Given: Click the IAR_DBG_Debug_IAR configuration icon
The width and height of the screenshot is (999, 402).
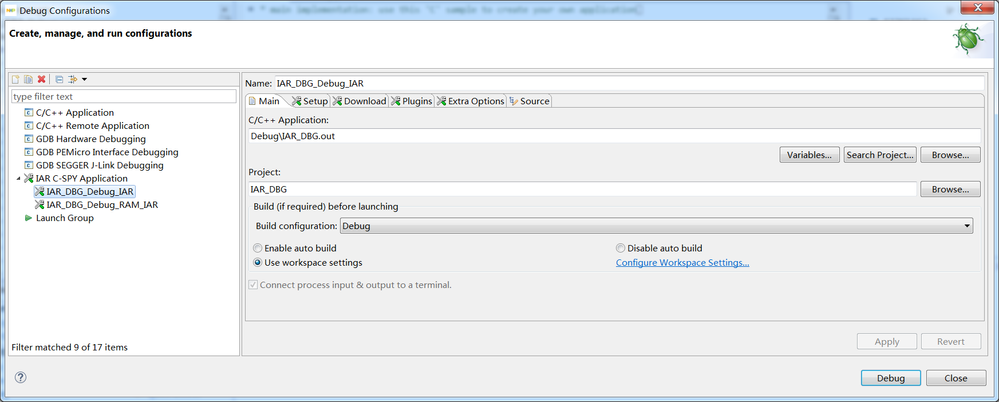Looking at the screenshot, I should (40, 192).
